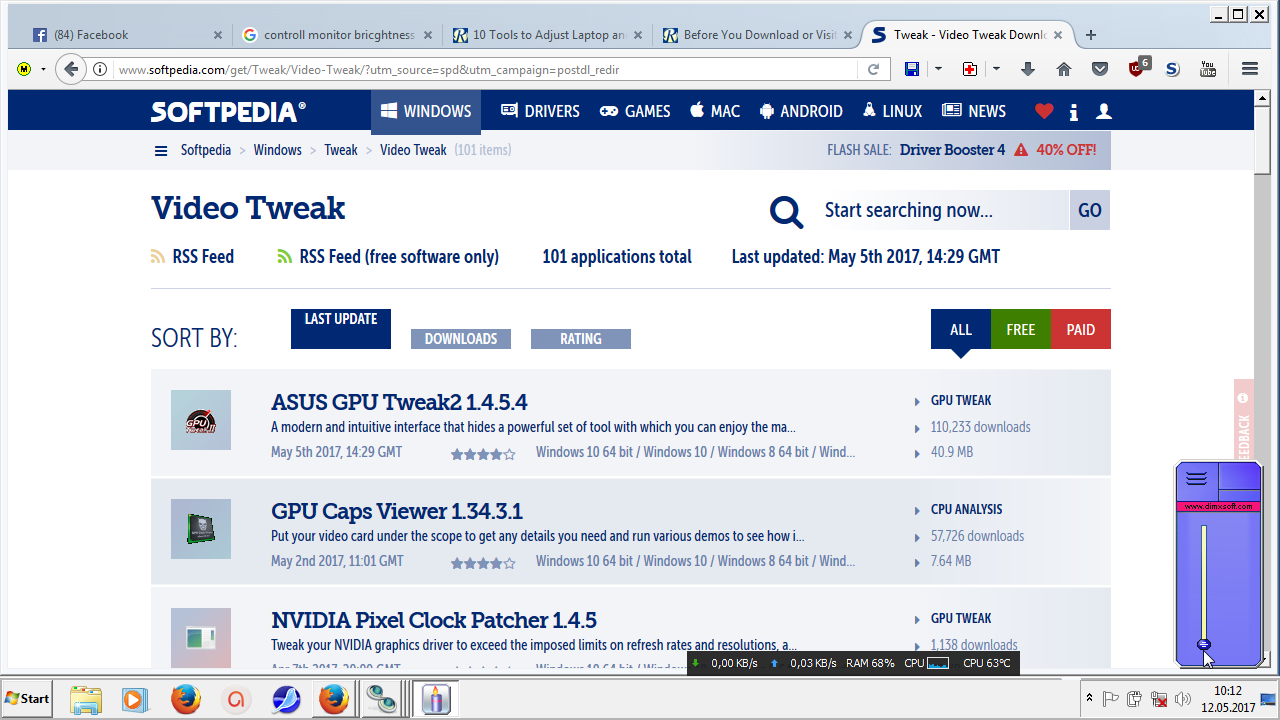Image resolution: width=1280 pixels, height=720 pixels.
Task: Open the DRIVERS section in Softpedia nav
Action: click(x=540, y=111)
